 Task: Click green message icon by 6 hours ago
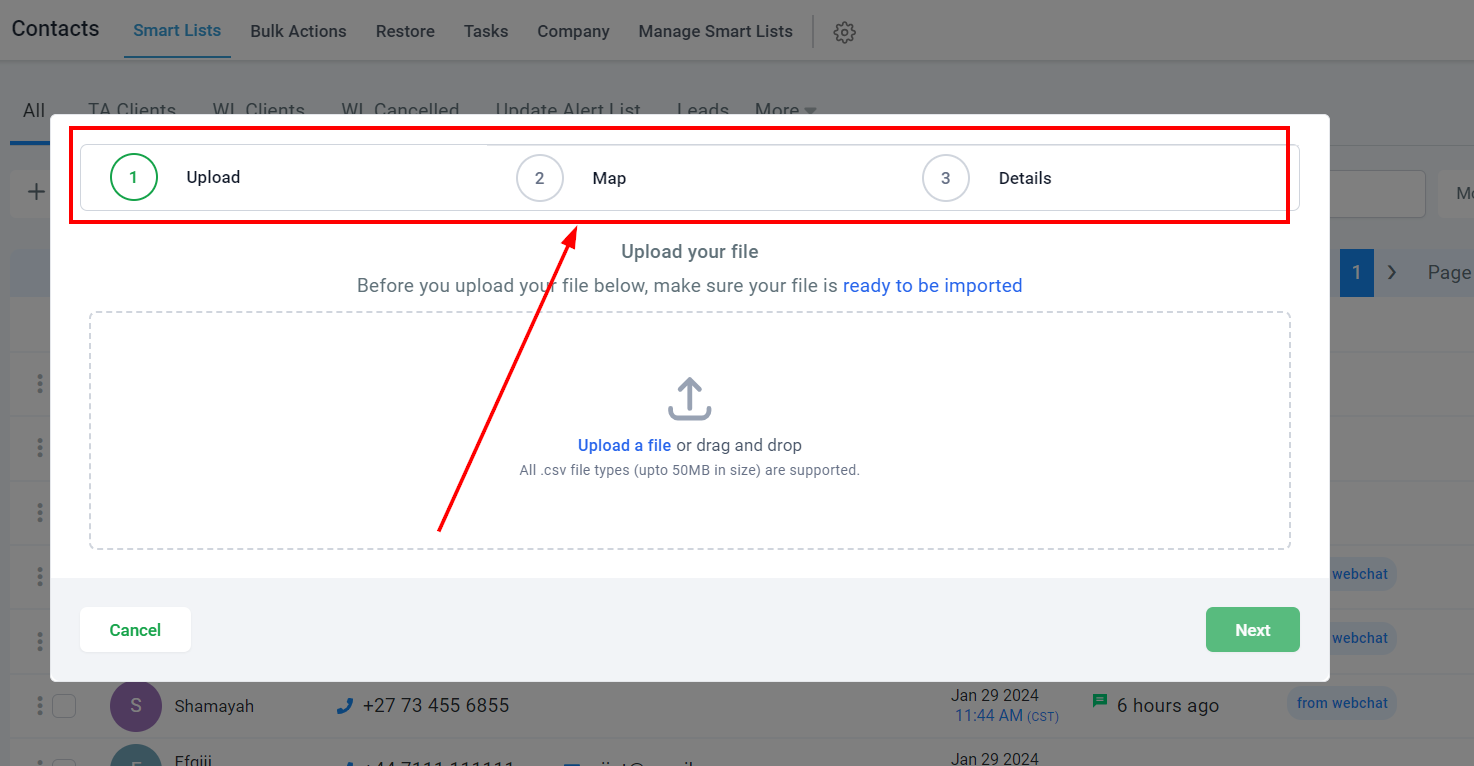click(x=1100, y=702)
